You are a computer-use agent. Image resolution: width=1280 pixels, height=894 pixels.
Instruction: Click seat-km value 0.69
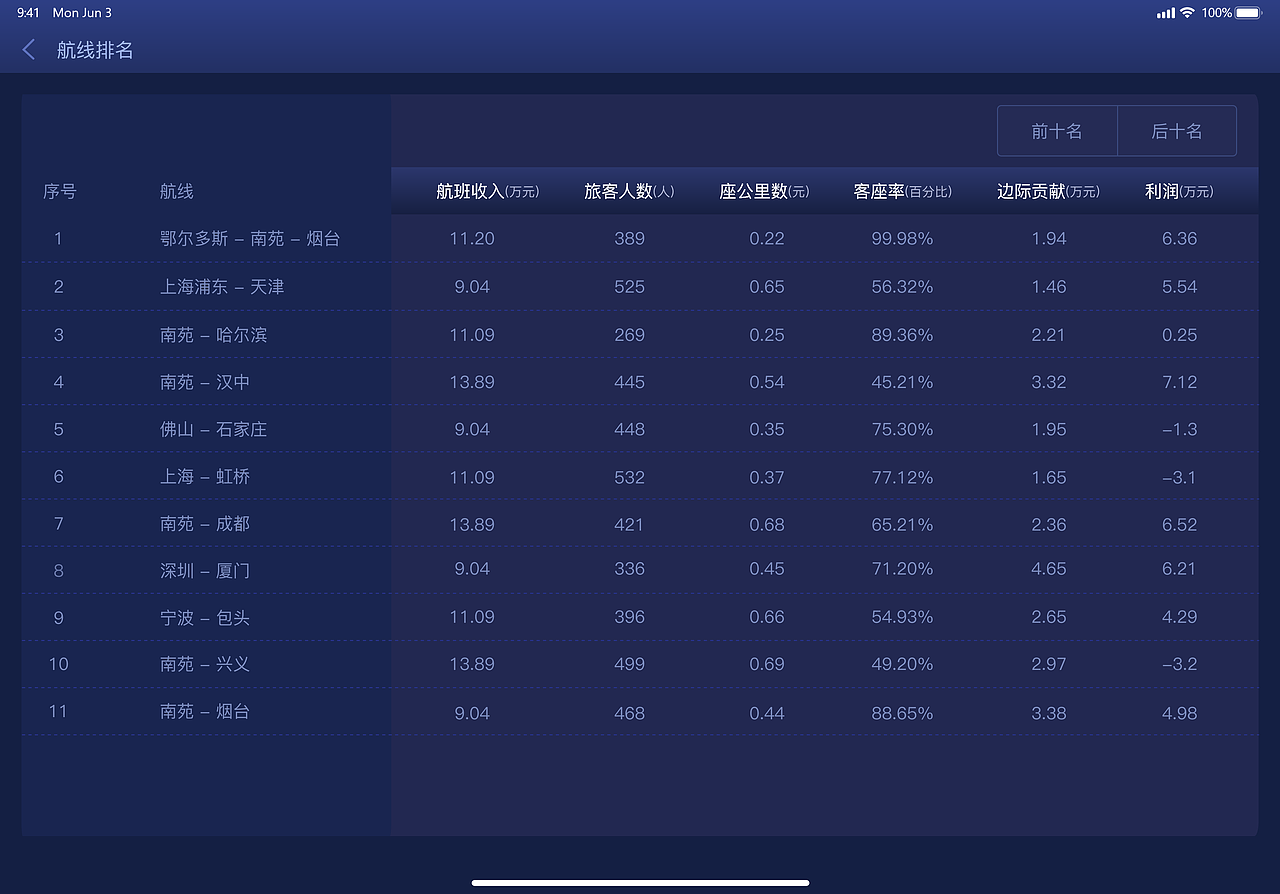pos(766,664)
